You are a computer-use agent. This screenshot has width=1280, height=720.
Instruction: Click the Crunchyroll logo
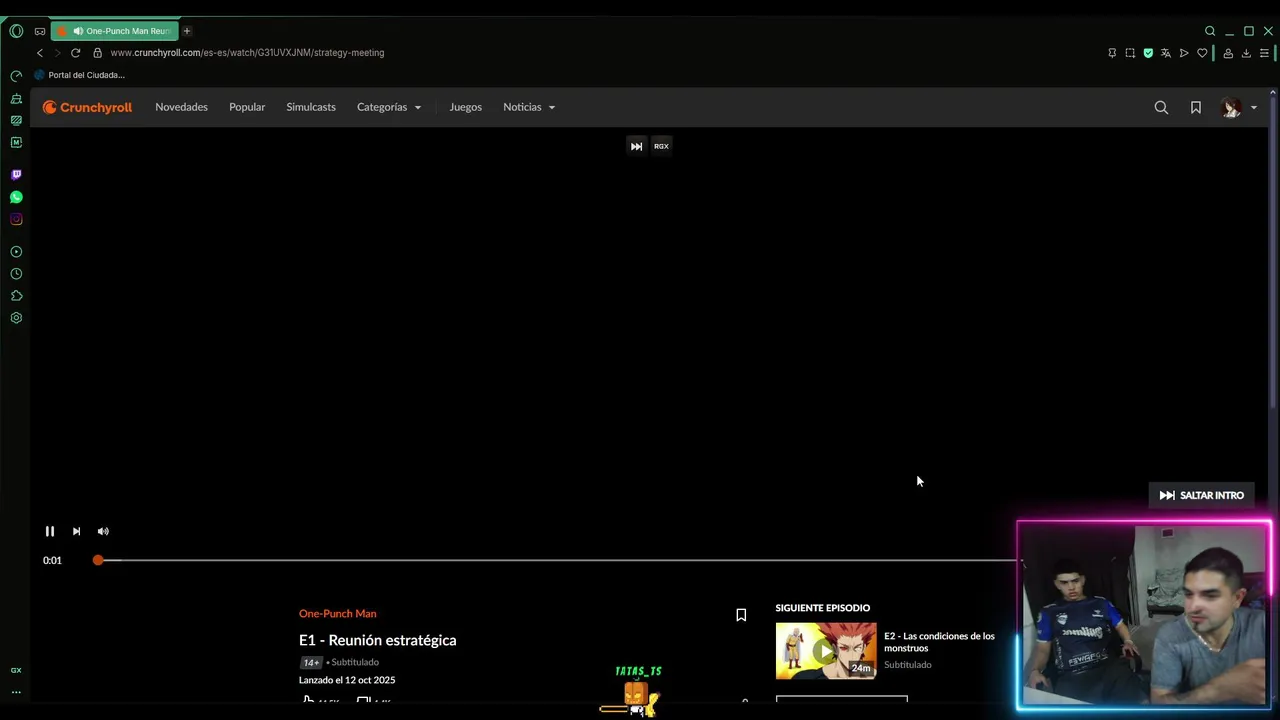[87, 107]
